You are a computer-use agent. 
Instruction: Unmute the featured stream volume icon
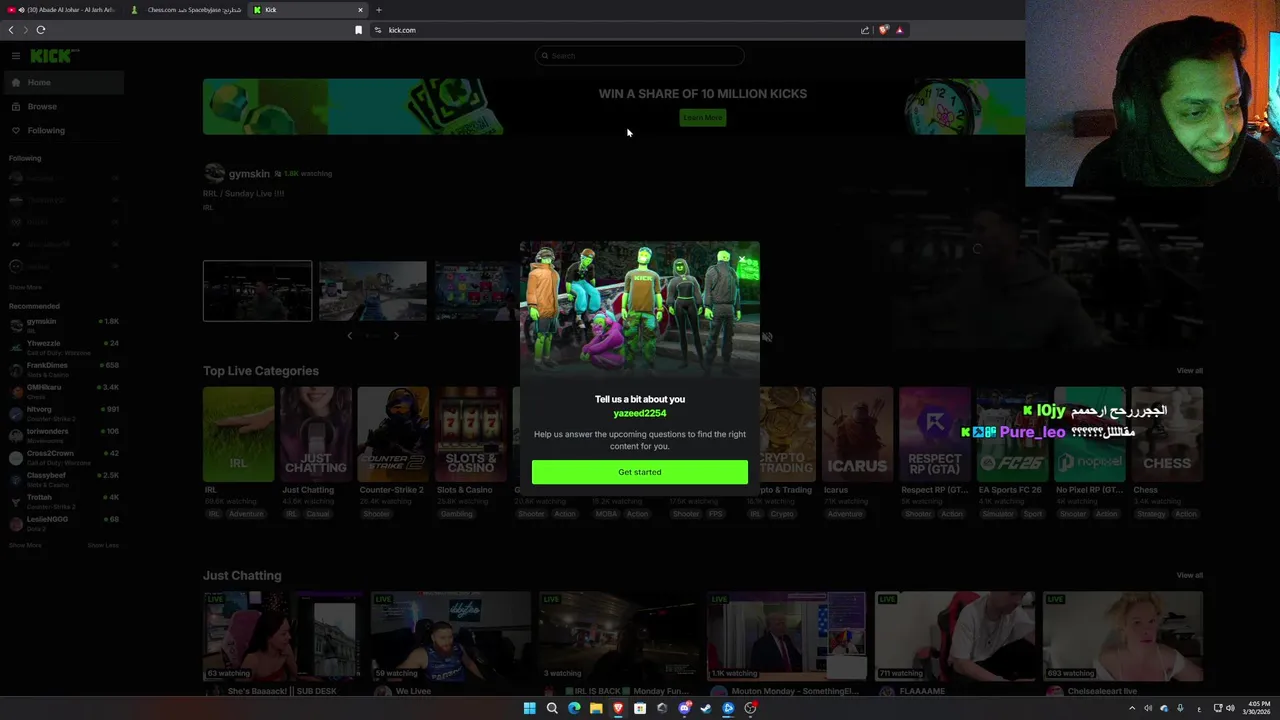[767, 337]
